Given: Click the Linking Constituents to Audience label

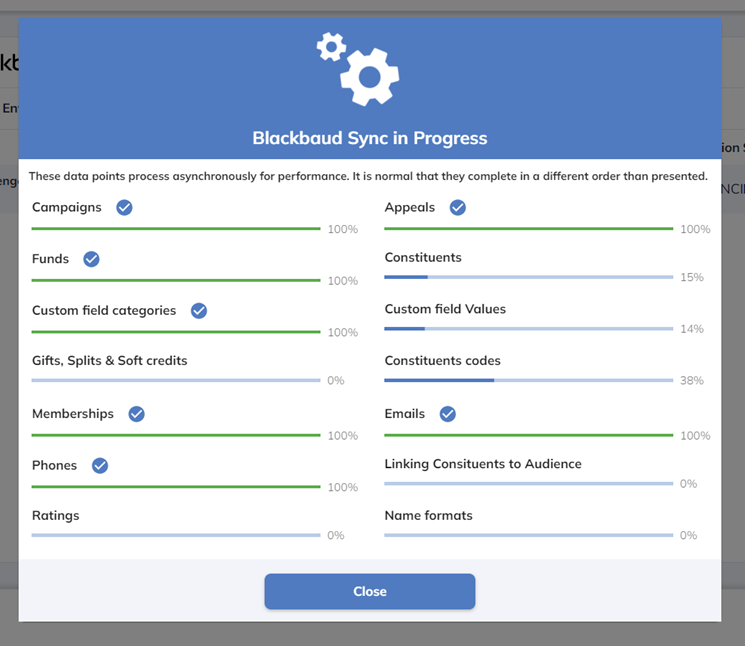Looking at the screenshot, I should (x=482, y=464).
